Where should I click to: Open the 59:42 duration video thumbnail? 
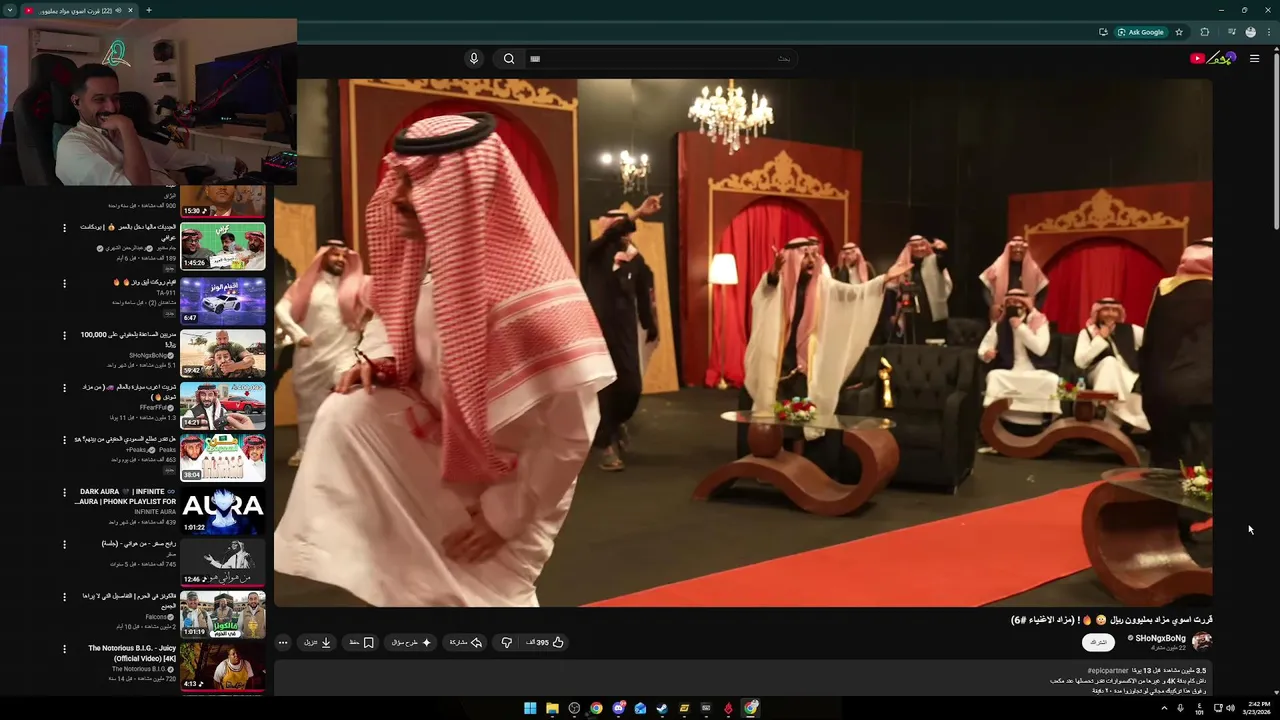tap(223, 353)
